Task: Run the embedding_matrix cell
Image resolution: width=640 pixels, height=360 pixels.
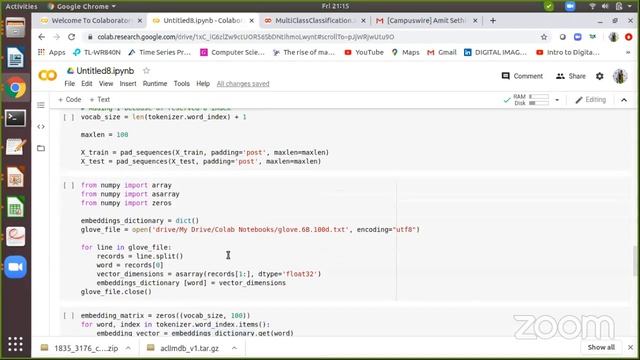Action: (69, 316)
